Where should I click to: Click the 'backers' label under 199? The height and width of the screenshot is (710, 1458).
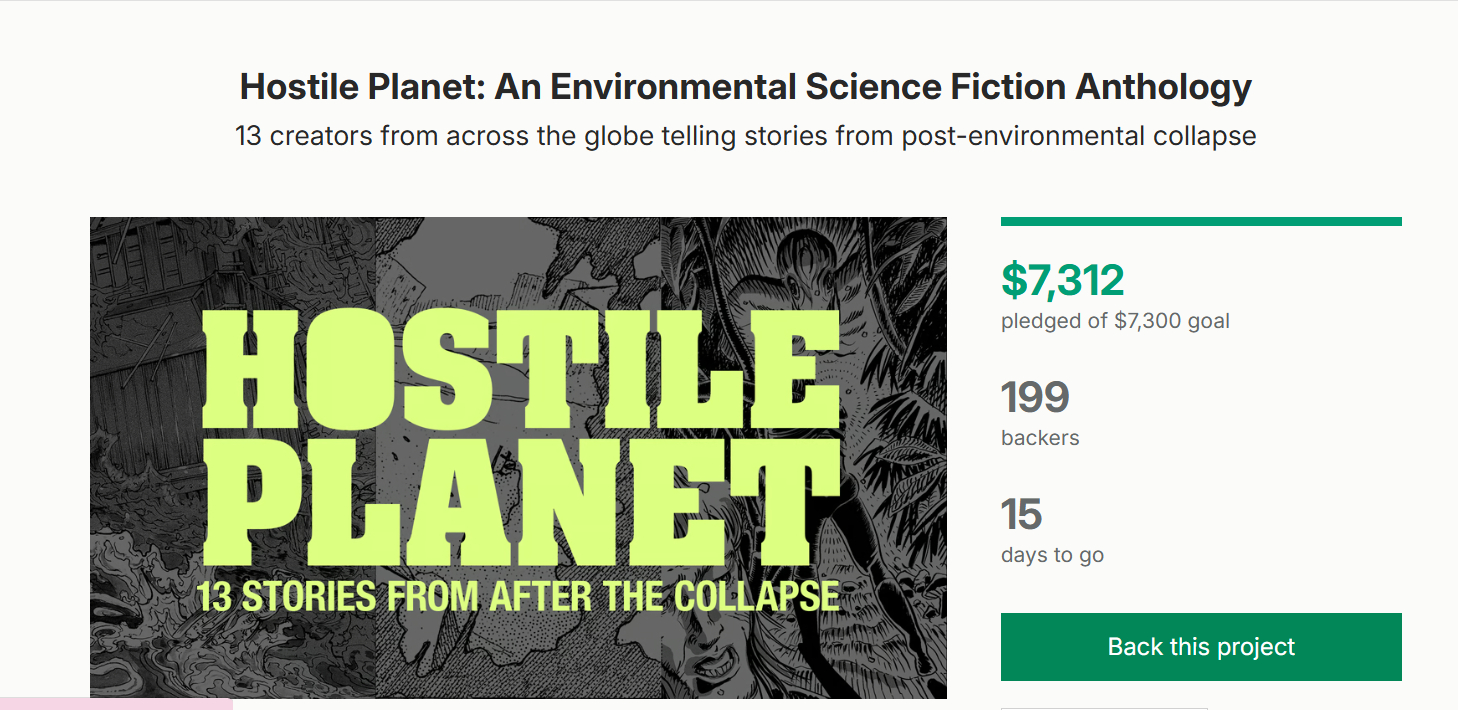click(1040, 438)
